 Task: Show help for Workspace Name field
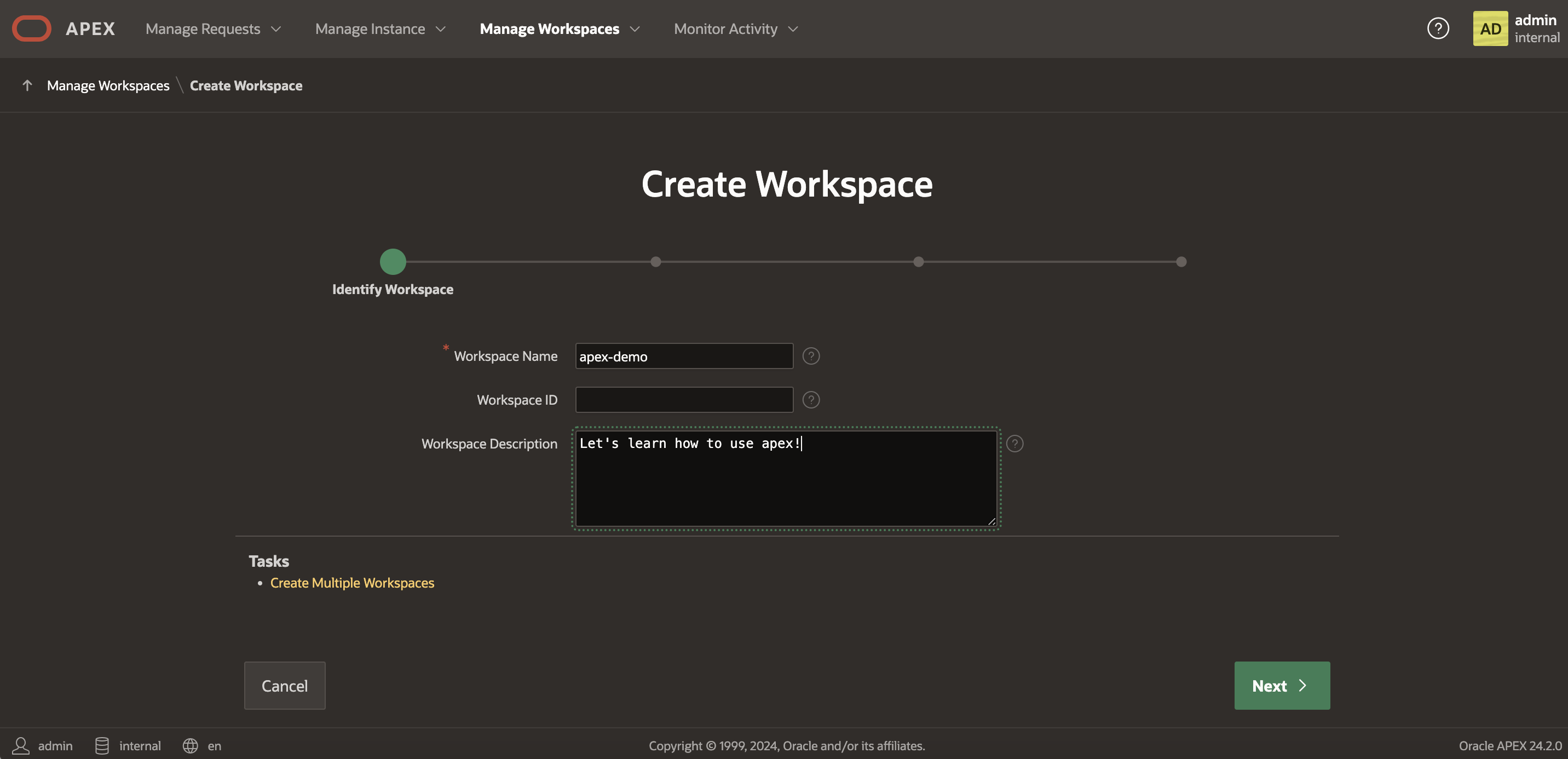tap(811, 356)
